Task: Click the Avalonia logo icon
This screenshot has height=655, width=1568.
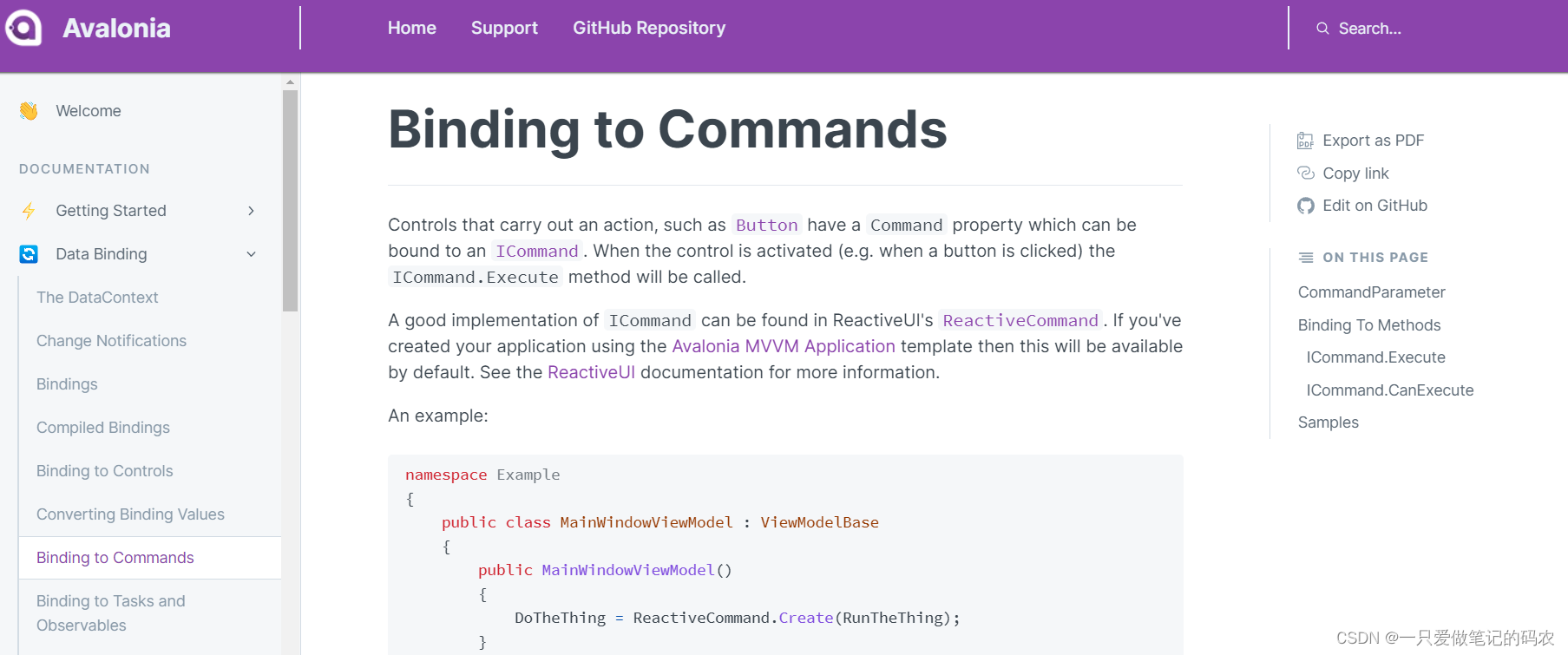Action: coord(23,28)
